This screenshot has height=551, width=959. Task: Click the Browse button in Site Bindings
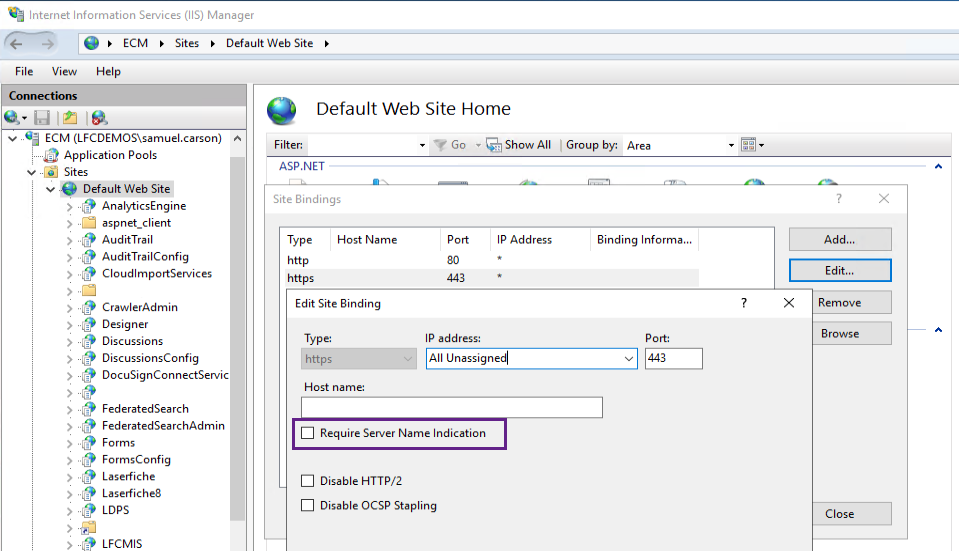pyautogui.click(x=851, y=333)
